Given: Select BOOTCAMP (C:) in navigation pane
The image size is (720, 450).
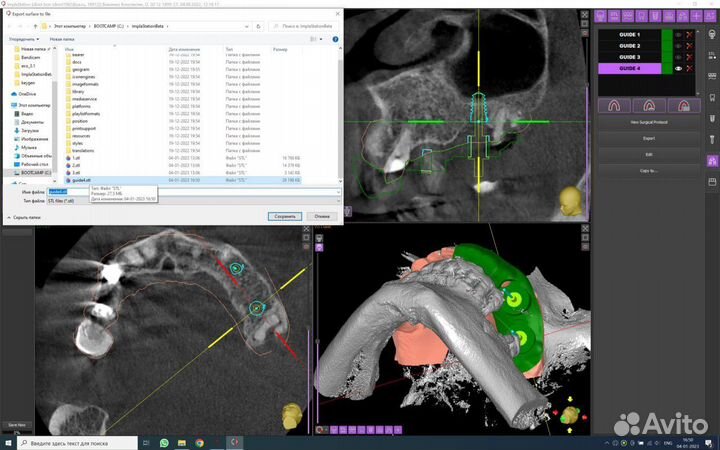Looking at the screenshot, I should 37,172.
